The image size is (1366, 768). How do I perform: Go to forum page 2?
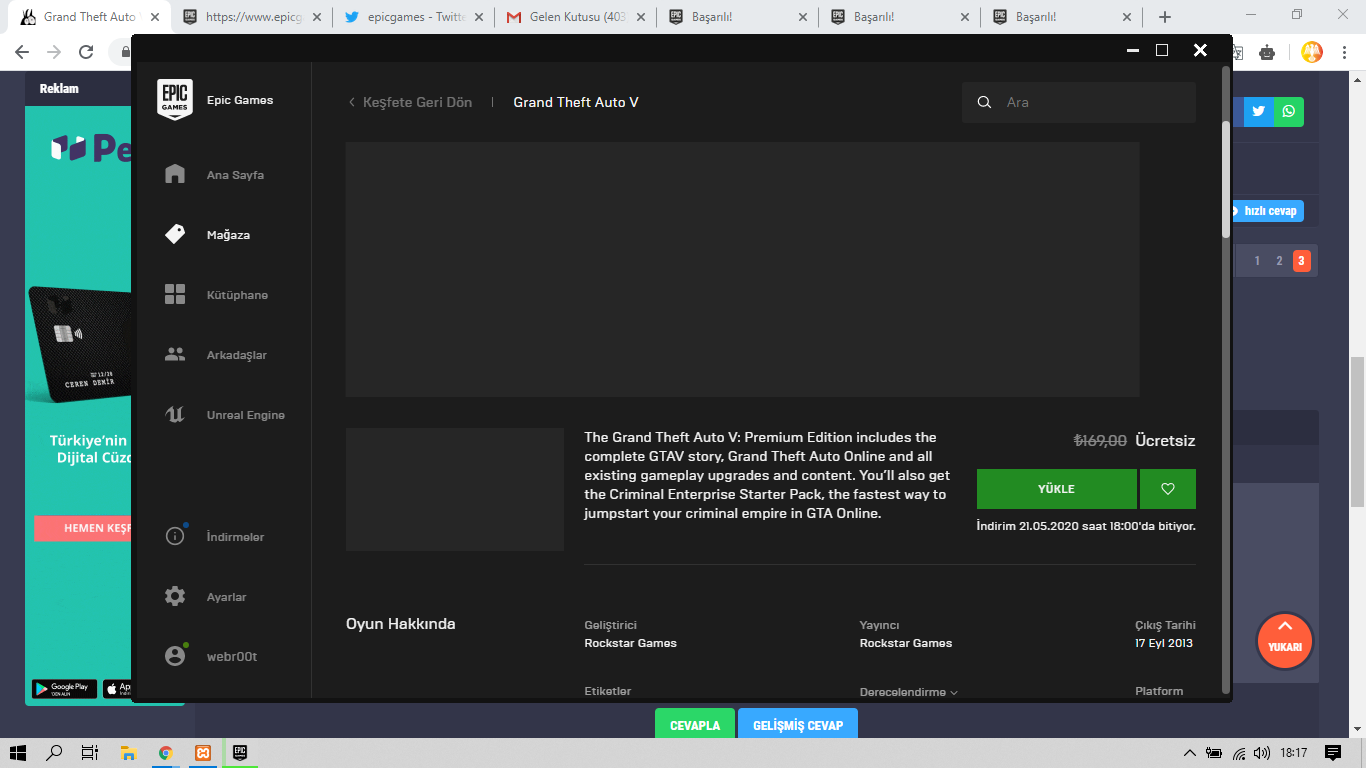pyautogui.click(x=1279, y=261)
